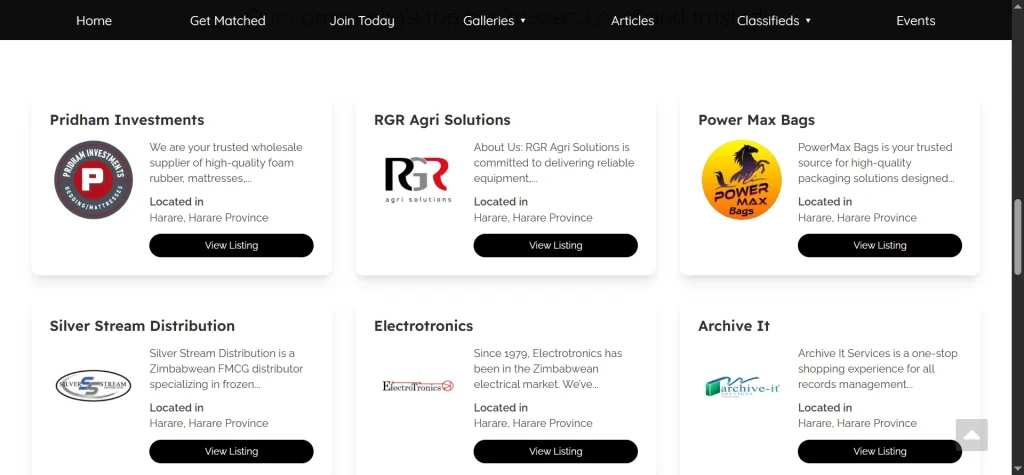Screen dimensions: 1024x475
Task: Go to the Join Today page
Action: (x=362, y=20)
